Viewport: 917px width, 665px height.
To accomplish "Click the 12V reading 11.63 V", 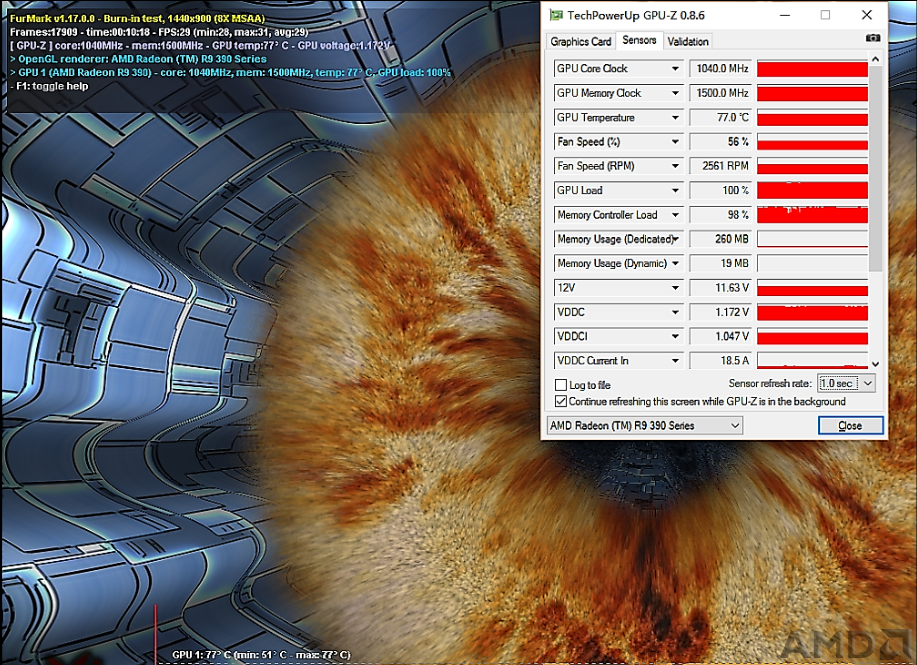I will pos(720,288).
